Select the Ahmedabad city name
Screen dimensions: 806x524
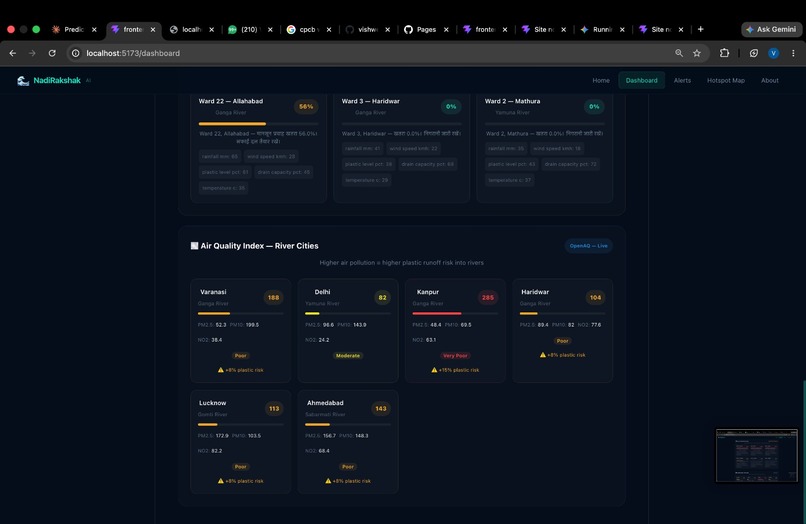click(325, 403)
